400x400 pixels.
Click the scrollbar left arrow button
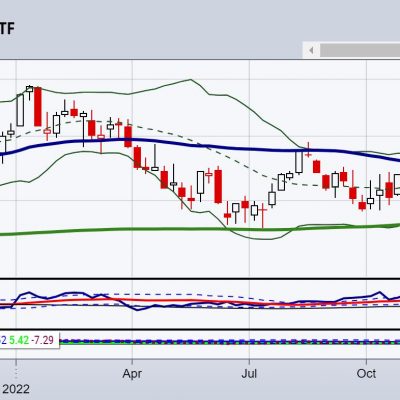[311, 50]
